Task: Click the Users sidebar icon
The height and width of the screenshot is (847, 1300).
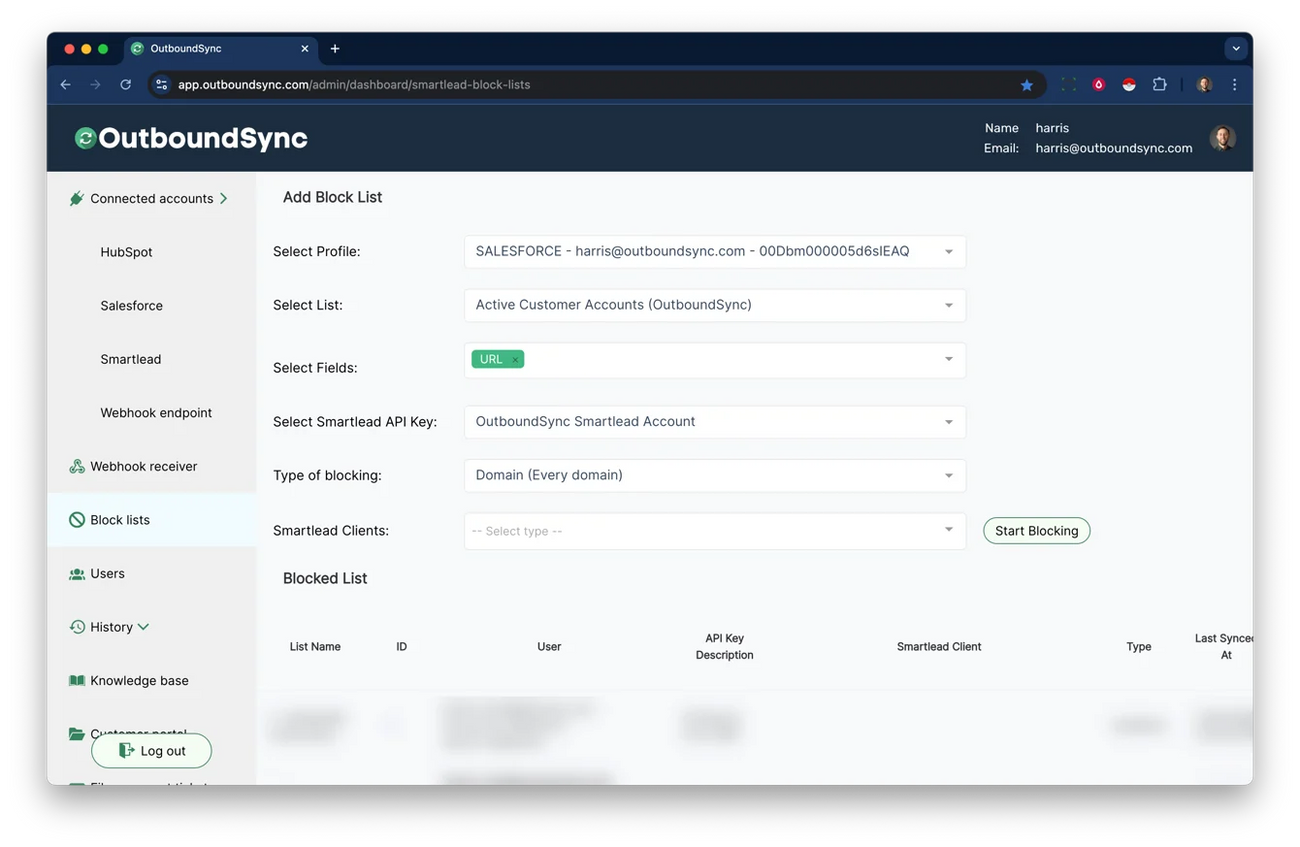Action: coord(77,573)
